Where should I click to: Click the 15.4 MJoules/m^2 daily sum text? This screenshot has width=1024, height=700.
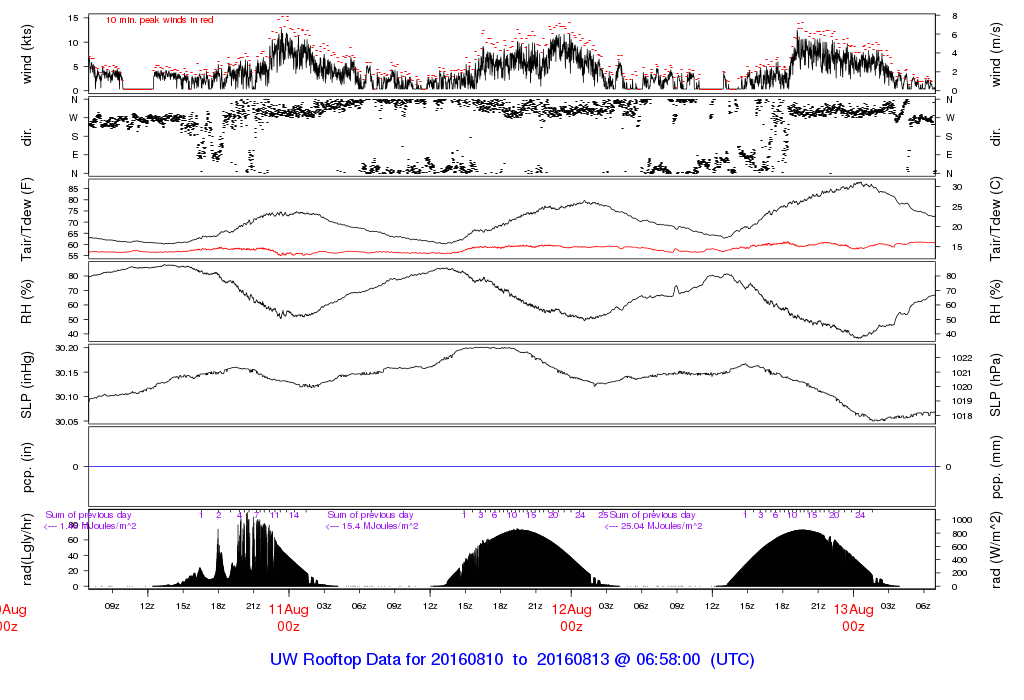(x=372, y=526)
